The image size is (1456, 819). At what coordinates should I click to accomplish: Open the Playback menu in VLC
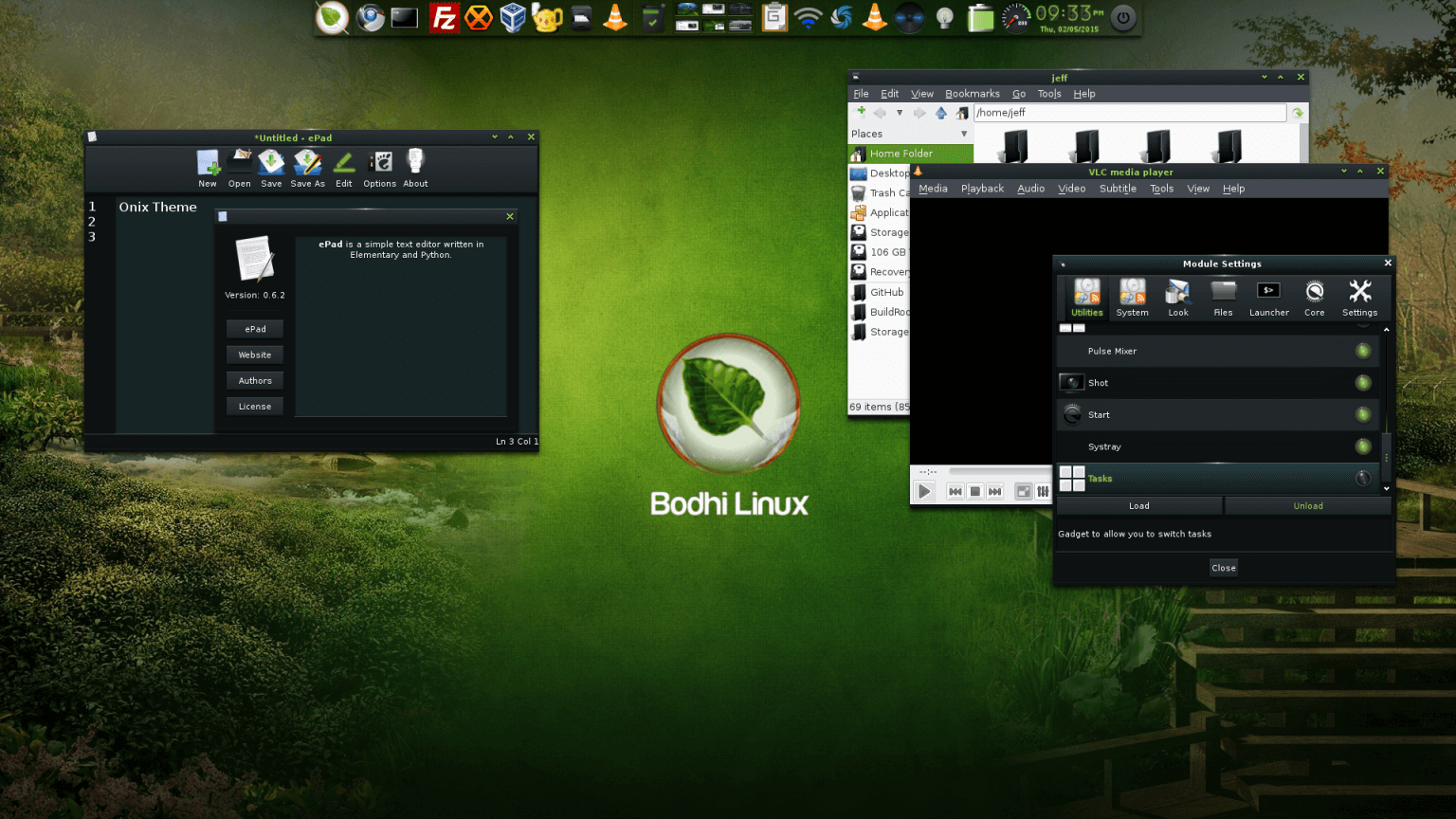click(x=982, y=188)
